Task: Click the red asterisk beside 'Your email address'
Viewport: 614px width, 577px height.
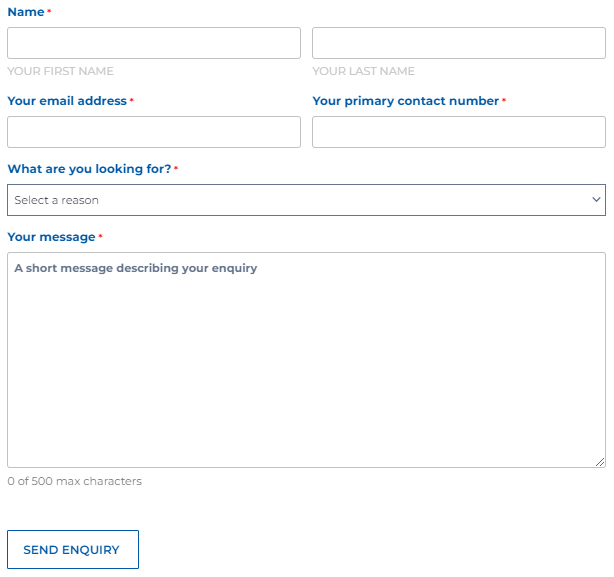Action: 131,101
